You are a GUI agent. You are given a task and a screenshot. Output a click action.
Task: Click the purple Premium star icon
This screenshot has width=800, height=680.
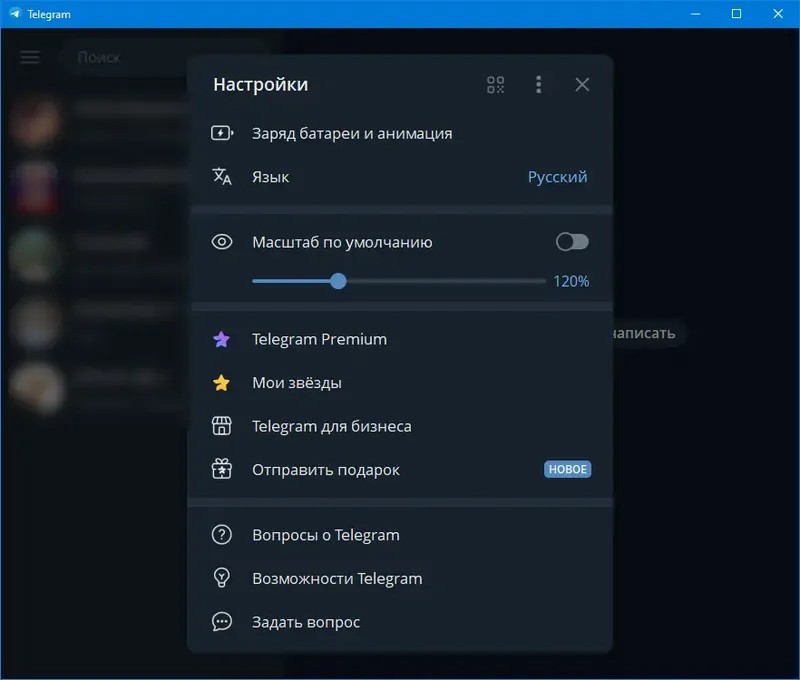[x=221, y=339]
